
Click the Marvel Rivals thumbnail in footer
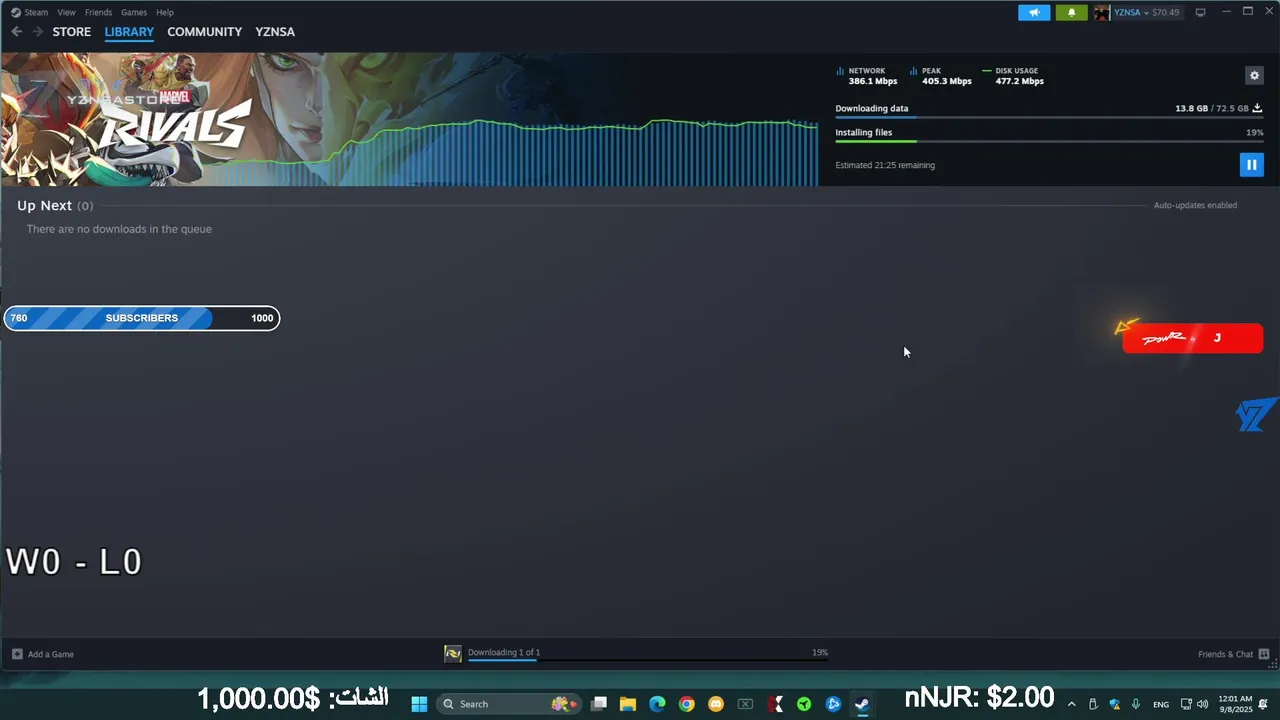(x=453, y=654)
